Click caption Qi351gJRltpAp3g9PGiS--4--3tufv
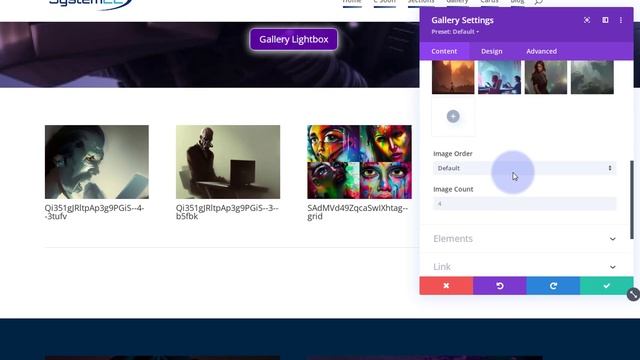Screen dimensions: 640x360 point(94,212)
